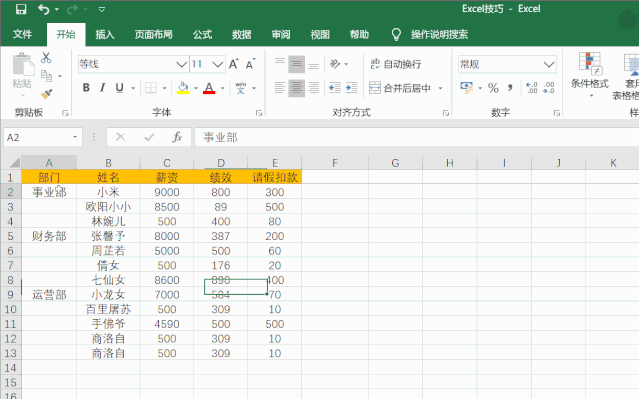
Task: Open the 剪贴板 dialog launcher
Action: [65, 113]
